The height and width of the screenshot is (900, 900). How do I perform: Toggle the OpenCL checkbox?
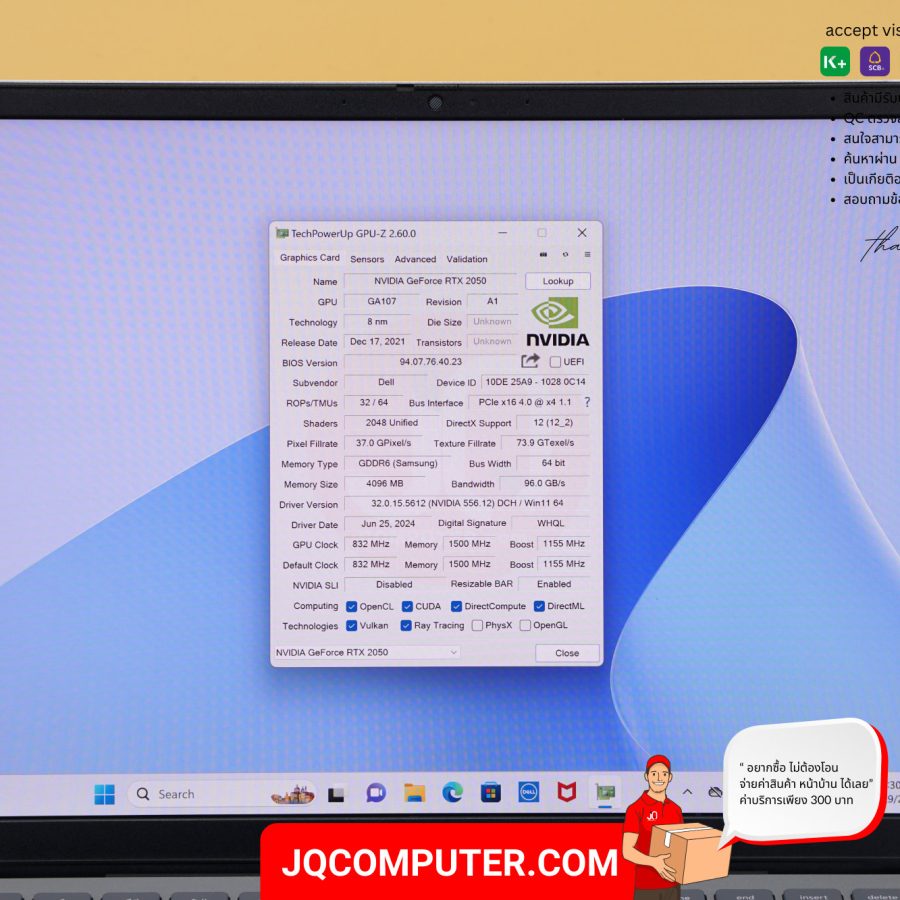(352, 607)
